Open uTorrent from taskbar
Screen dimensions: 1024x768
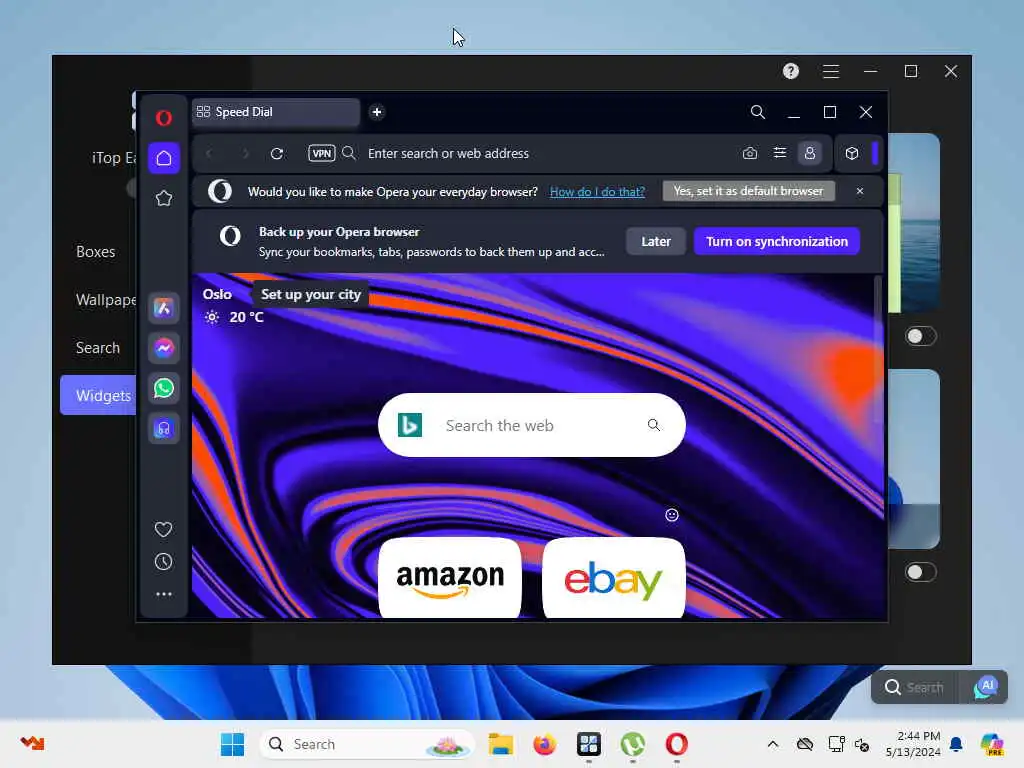click(x=633, y=744)
